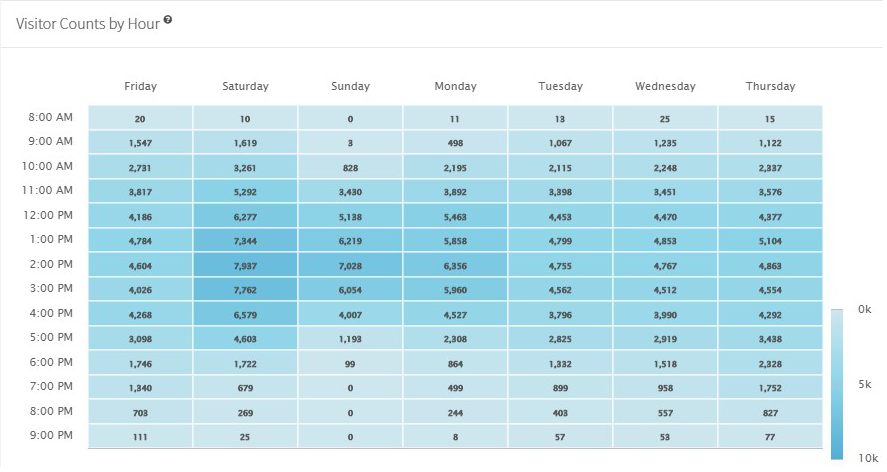
Task: Click the Visitor Counts by Hour title
Action: [x=88, y=23]
